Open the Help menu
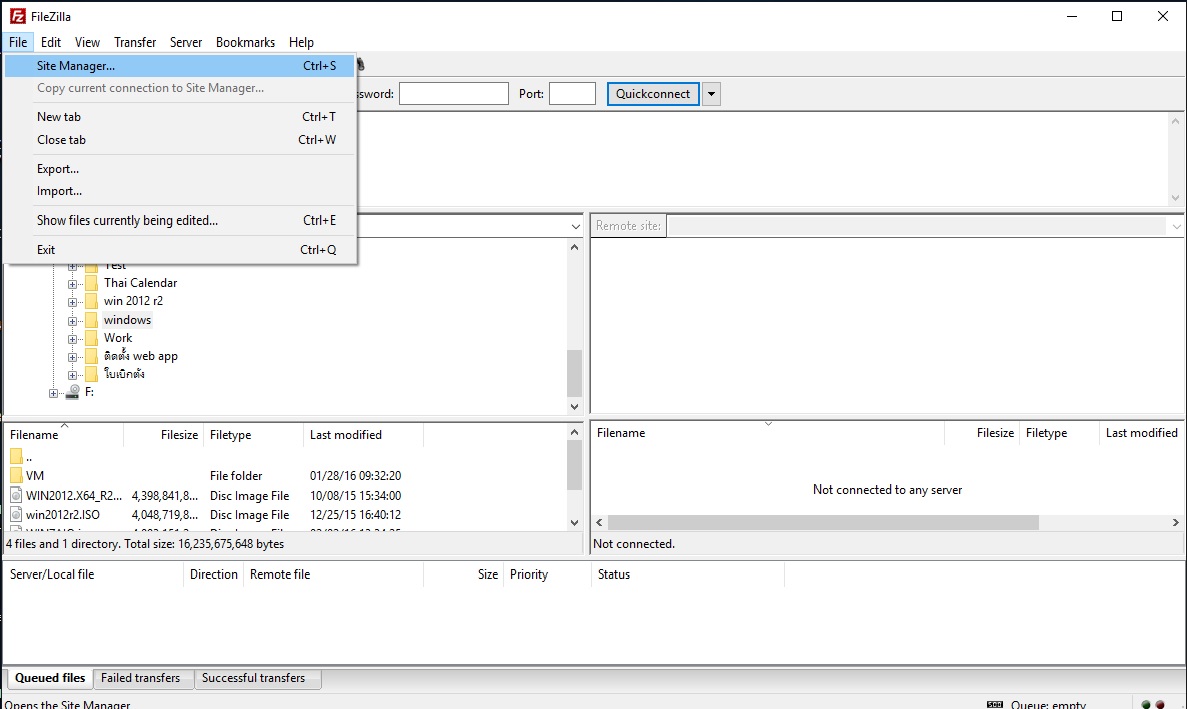 [x=301, y=42]
